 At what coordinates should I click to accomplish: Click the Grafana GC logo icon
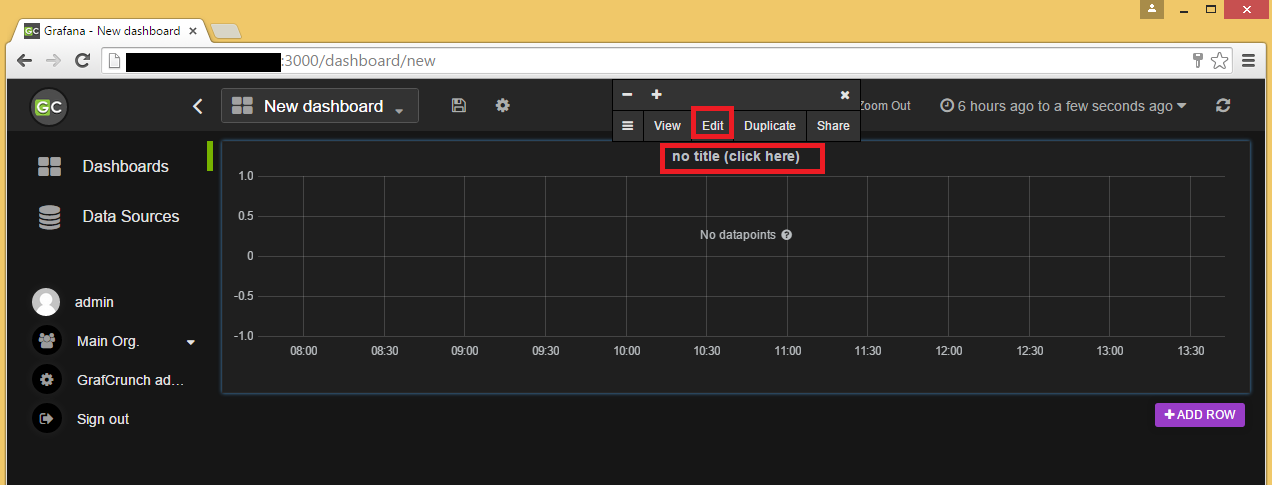coord(47,106)
